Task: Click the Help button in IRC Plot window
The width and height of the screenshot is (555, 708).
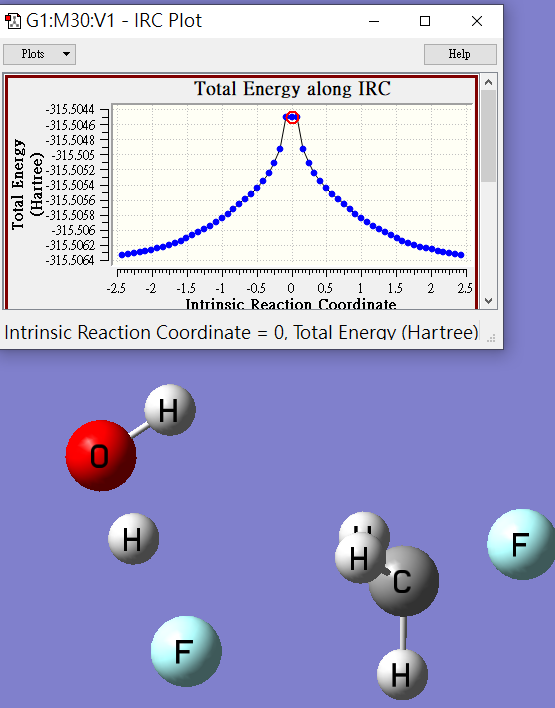Action: (x=460, y=54)
